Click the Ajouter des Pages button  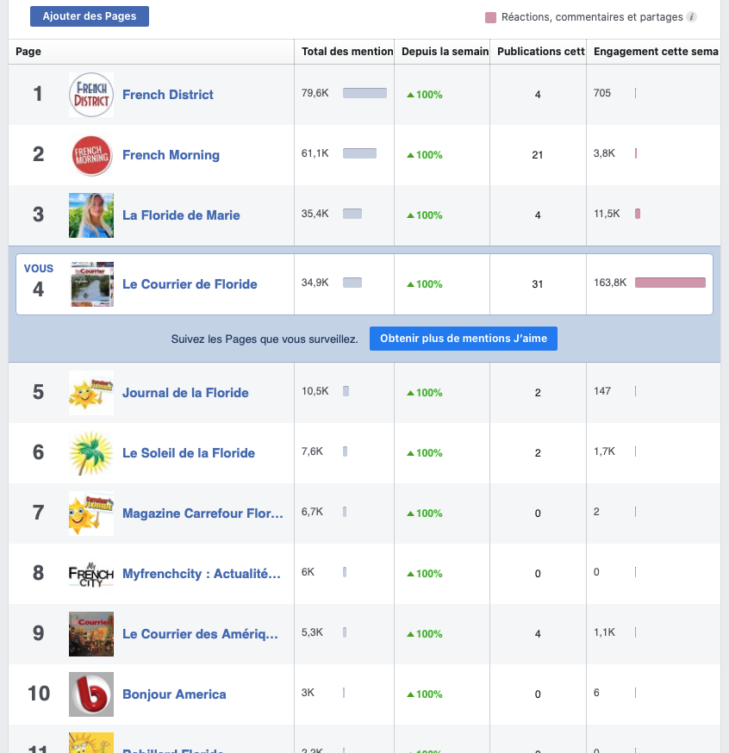click(x=89, y=16)
